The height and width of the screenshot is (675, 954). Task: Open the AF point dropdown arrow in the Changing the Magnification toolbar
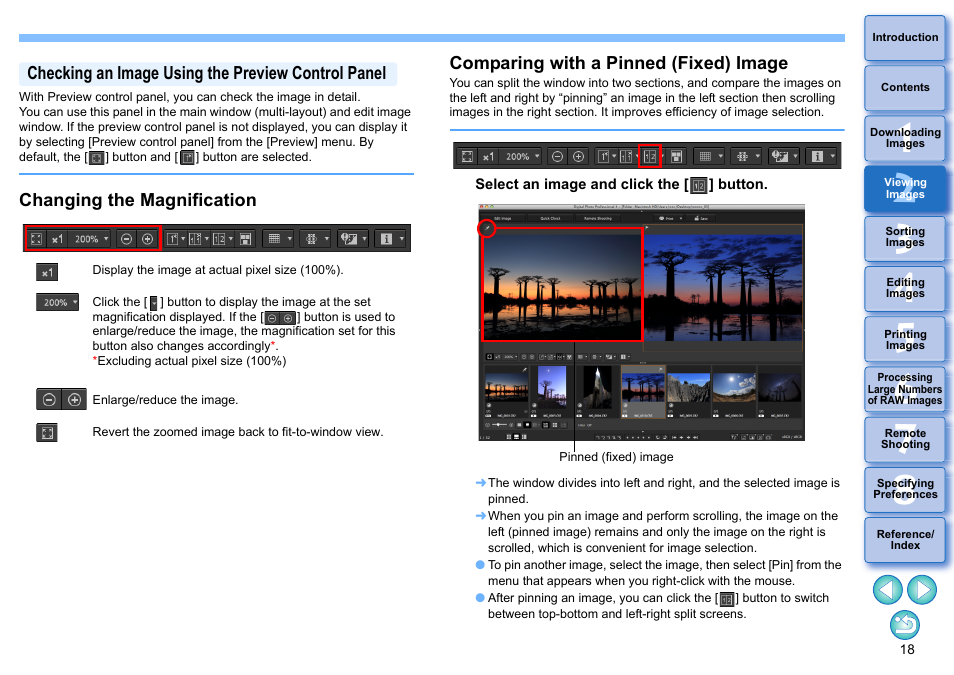(x=327, y=239)
